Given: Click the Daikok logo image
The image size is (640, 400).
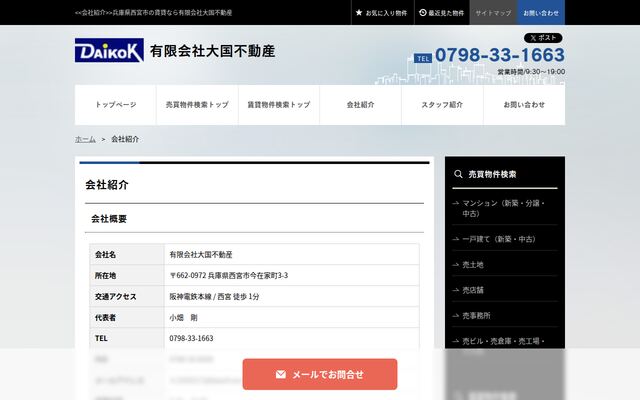Looking at the screenshot, I should coord(109,50).
